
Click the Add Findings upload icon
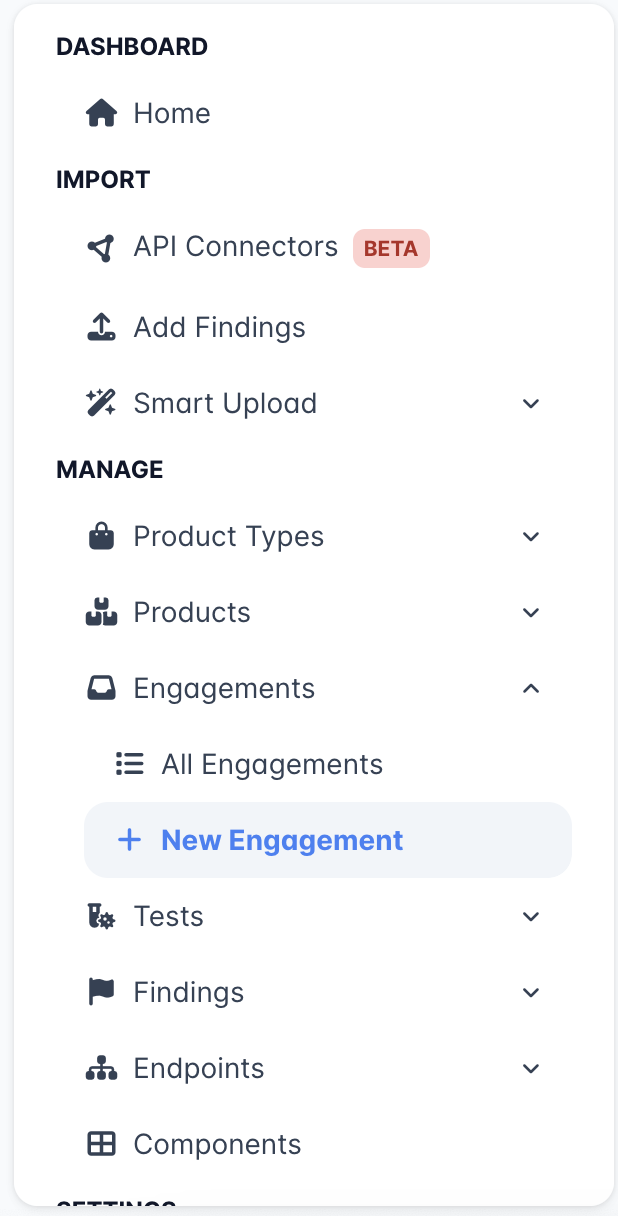click(x=102, y=328)
